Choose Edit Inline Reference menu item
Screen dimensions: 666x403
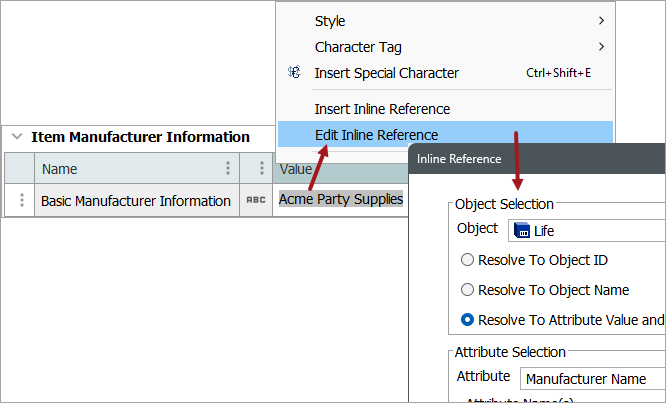(x=376, y=135)
